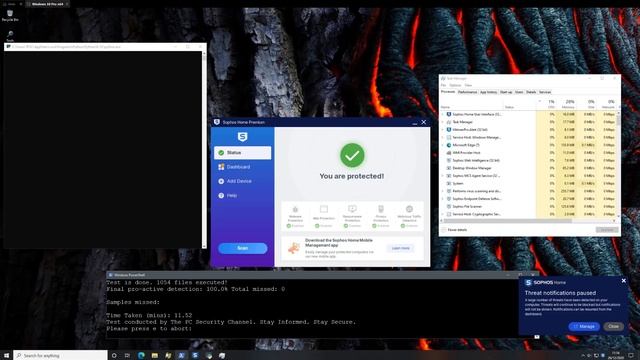This screenshot has width=640, height=360.
Task: Switch to Services tab in Task Manager
Action: [545, 92]
